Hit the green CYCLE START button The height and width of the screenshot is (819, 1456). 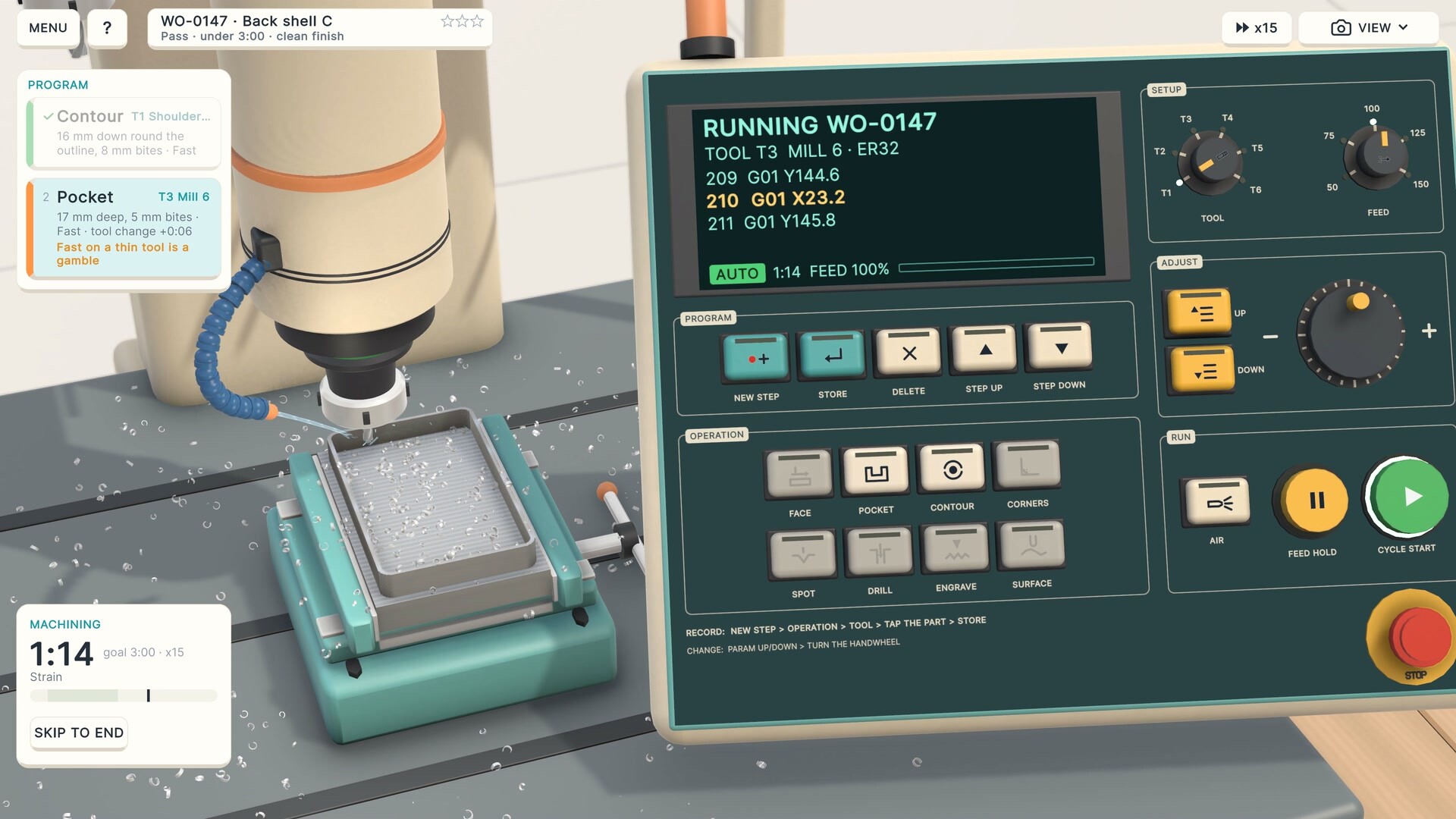tap(1408, 497)
